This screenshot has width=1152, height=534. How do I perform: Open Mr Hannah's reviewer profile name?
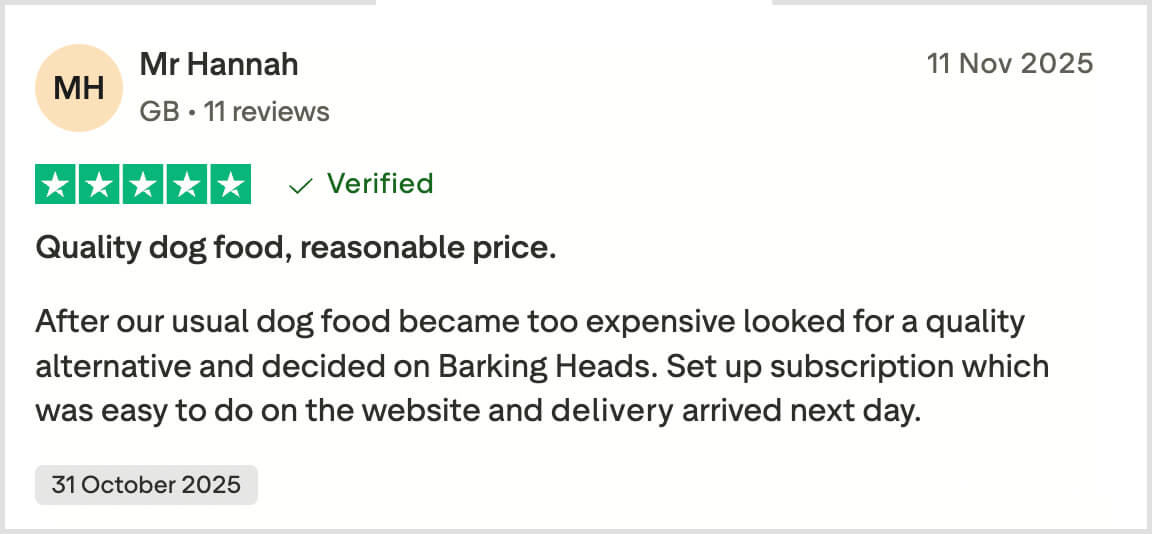[219, 65]
